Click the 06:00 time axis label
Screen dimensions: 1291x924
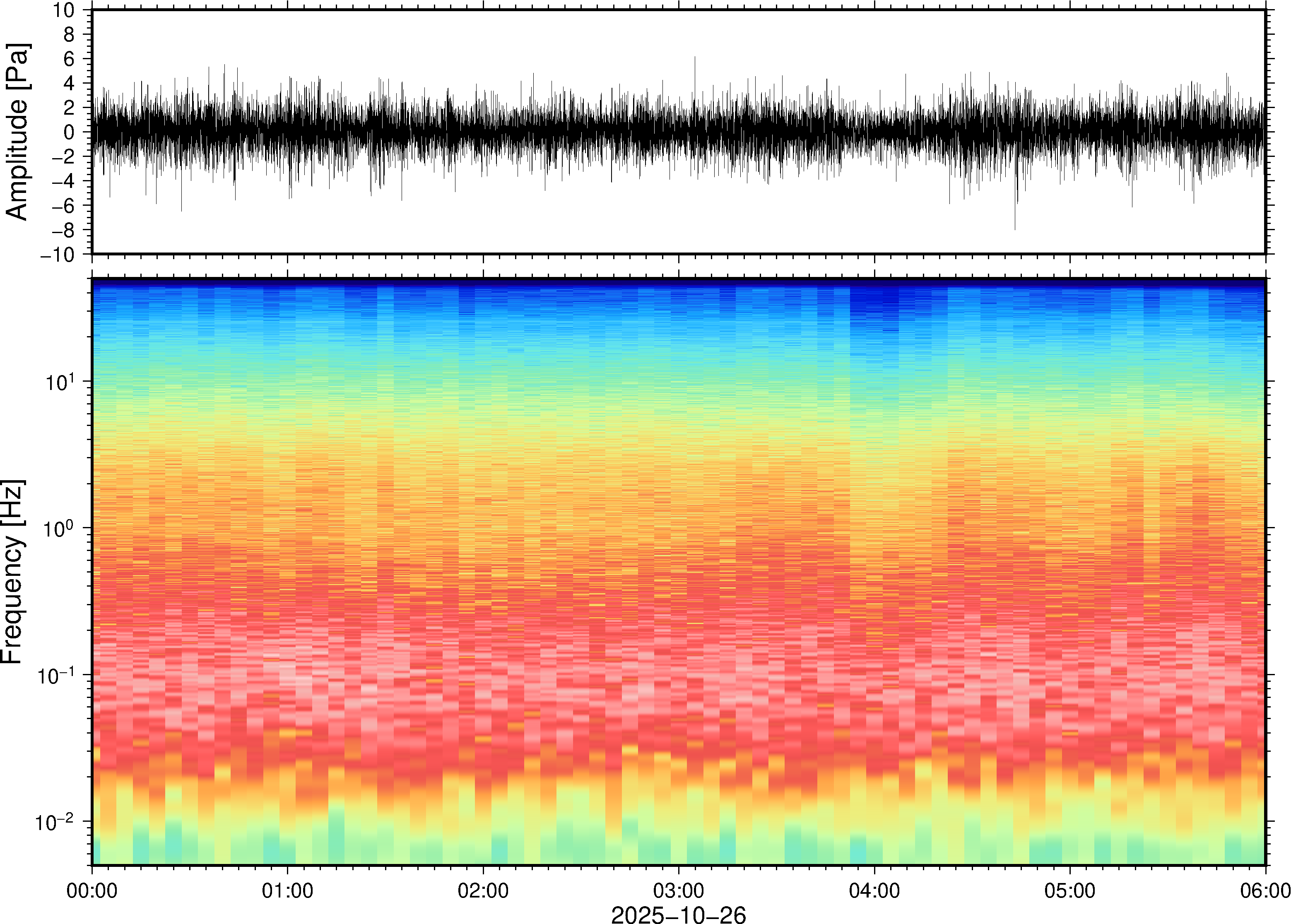(1265, 890)
